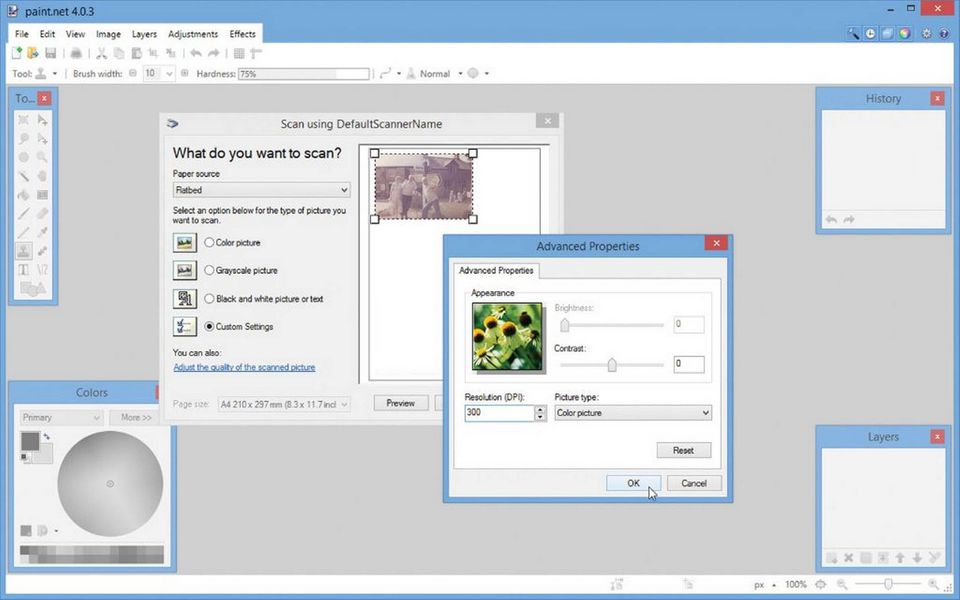Expand the Picture type dropdown

point(633,413)
